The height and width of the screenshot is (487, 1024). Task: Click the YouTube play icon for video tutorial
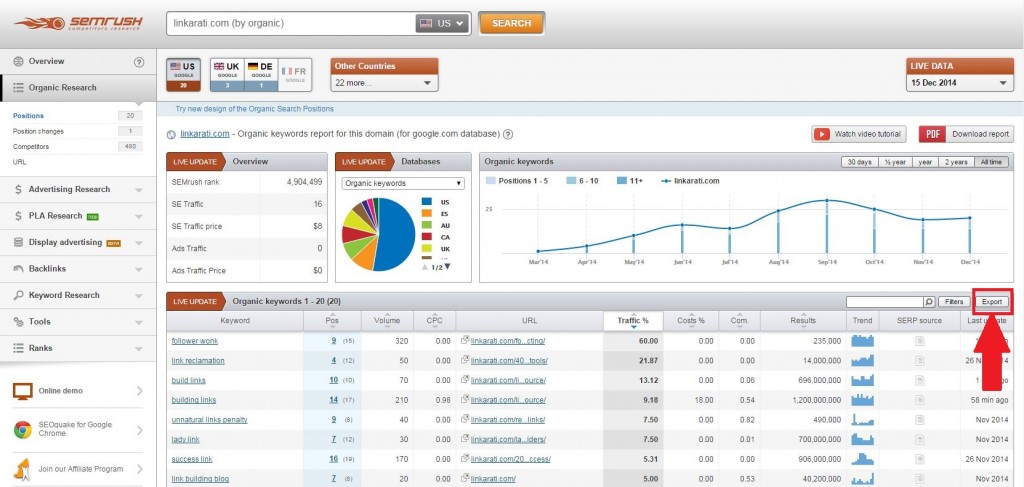(822, 134)
